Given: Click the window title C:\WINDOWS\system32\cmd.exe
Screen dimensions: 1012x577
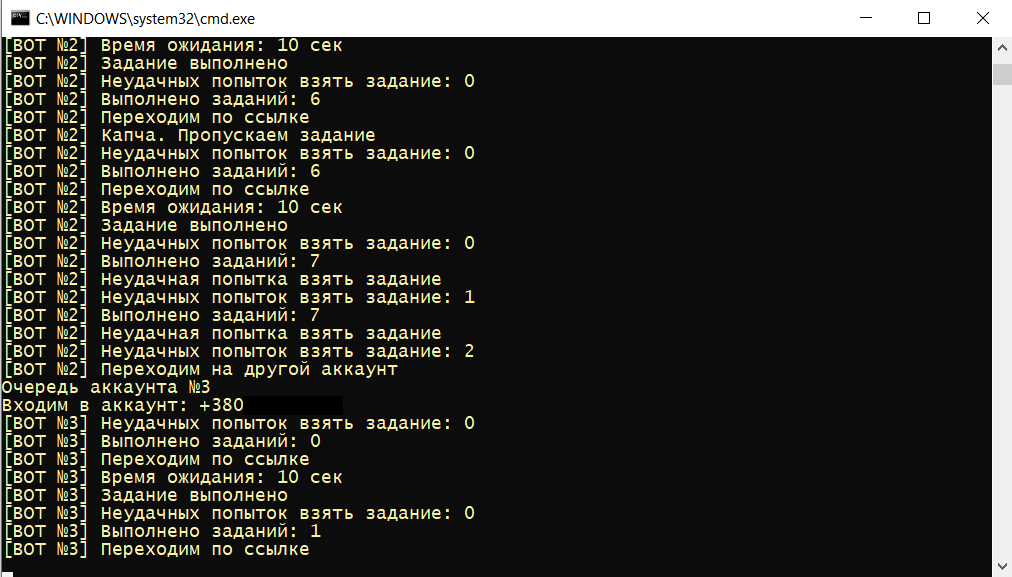Looking at the screenshot, I should 145,19.
